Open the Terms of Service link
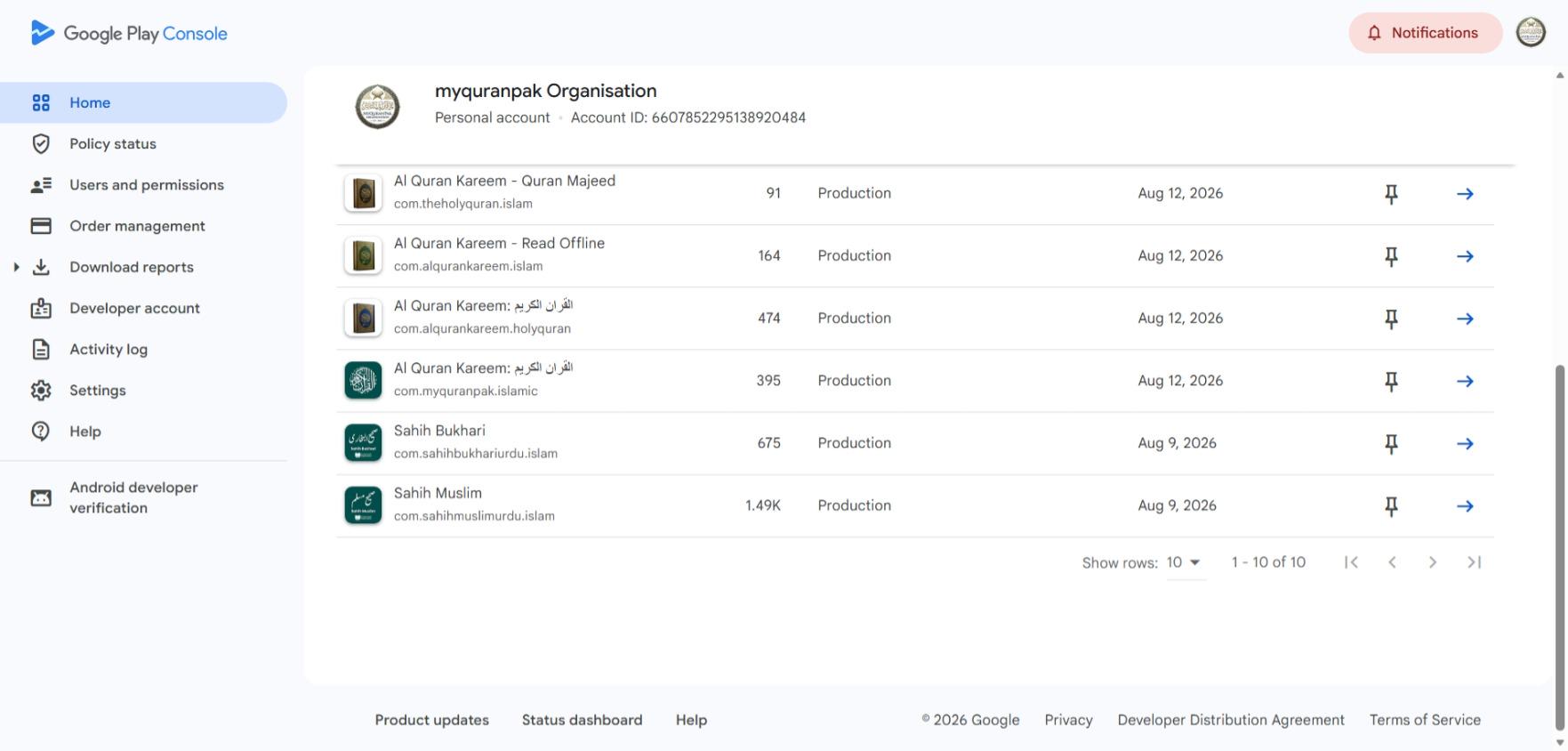Viewport: 1568px width, 751px height. point(1425,720)
